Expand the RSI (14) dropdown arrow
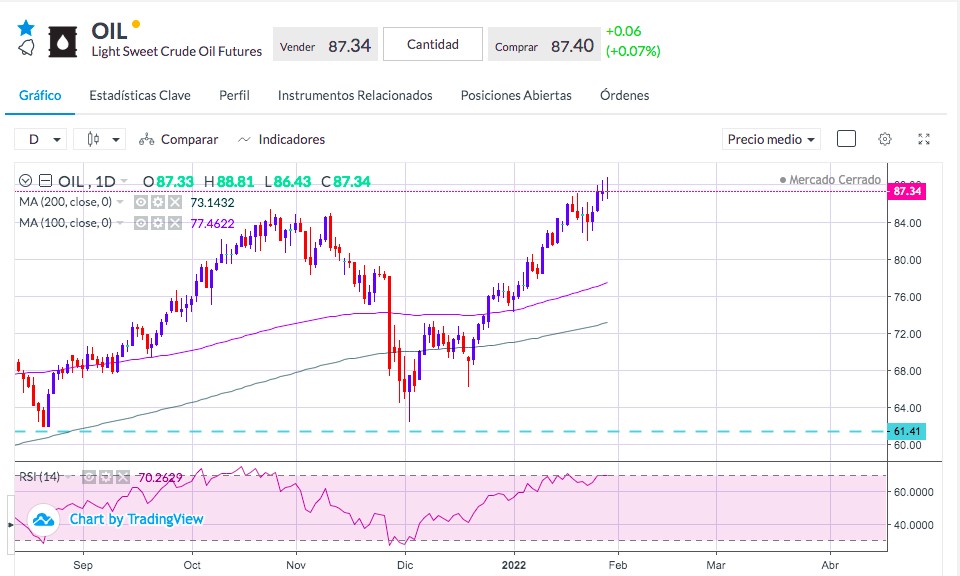960x576 pixels. (x=69, y=477)
